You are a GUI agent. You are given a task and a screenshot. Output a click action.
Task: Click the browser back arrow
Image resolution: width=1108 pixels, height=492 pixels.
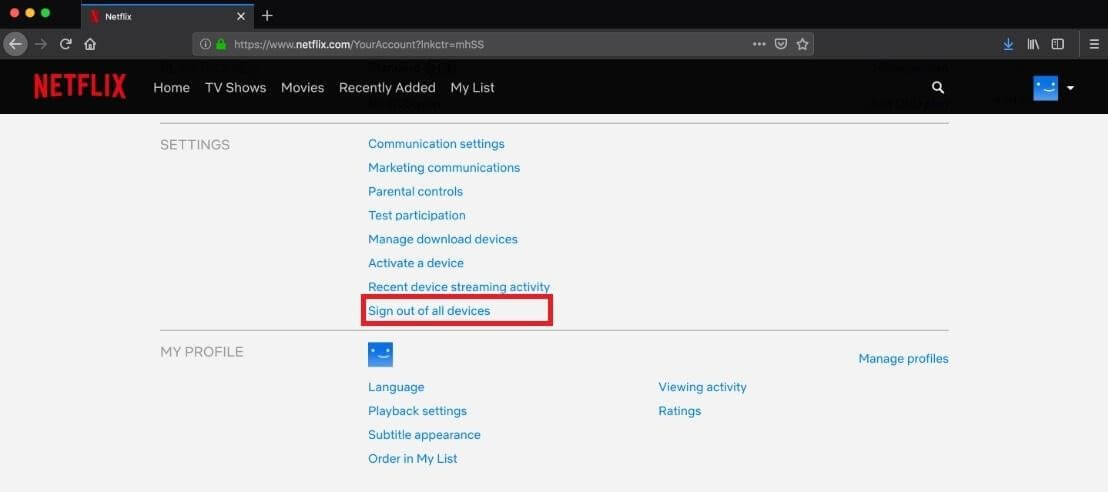tap(15, 44)
